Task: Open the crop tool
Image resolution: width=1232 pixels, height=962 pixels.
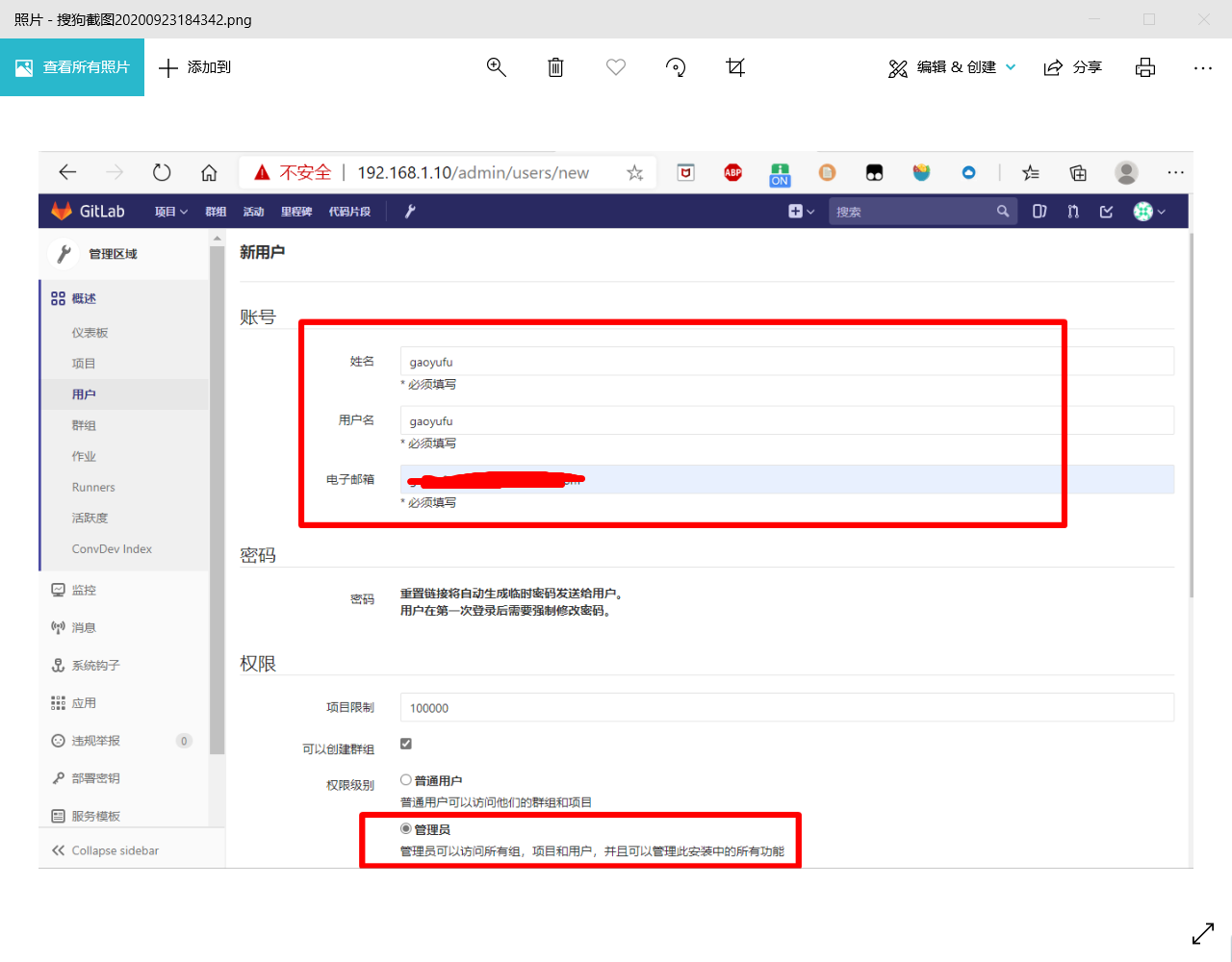Action: tap(735, 67)
